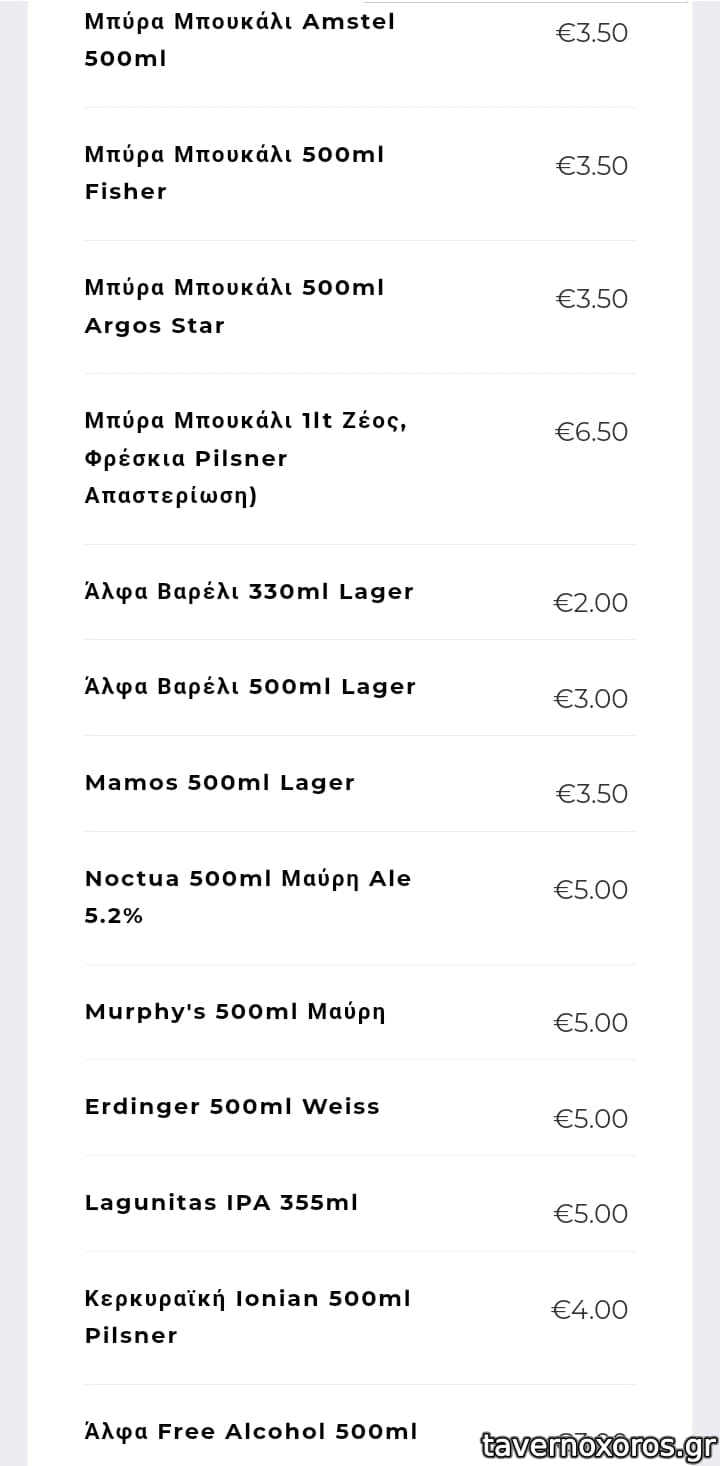This screenshot has height=1466, width=720.
Task: Click the €5.00 price next to Erdinger
Action: click(x=591, y=1118)
